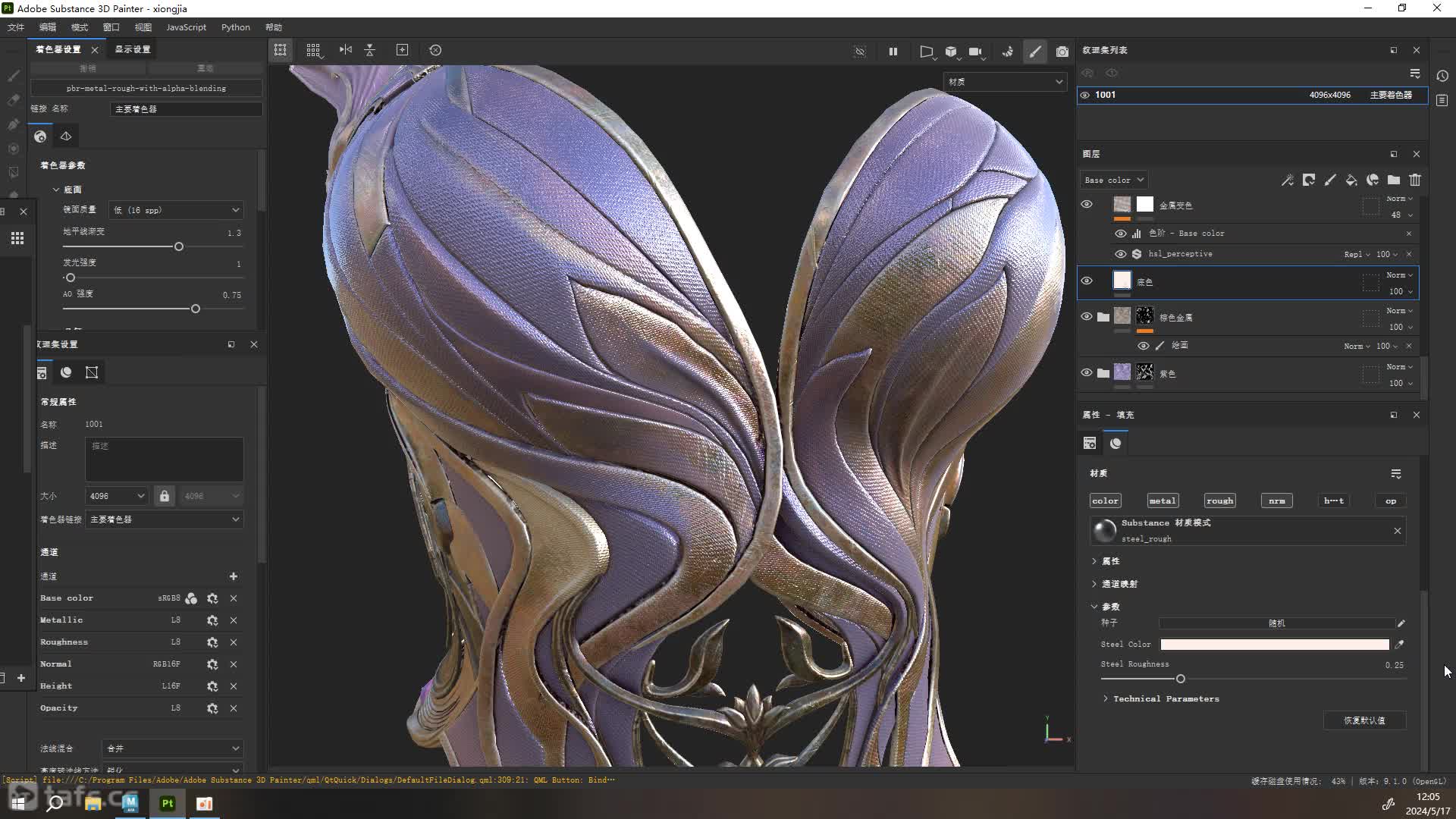
Task: Open Substance Painter from the taskbar
Action: 168,803
